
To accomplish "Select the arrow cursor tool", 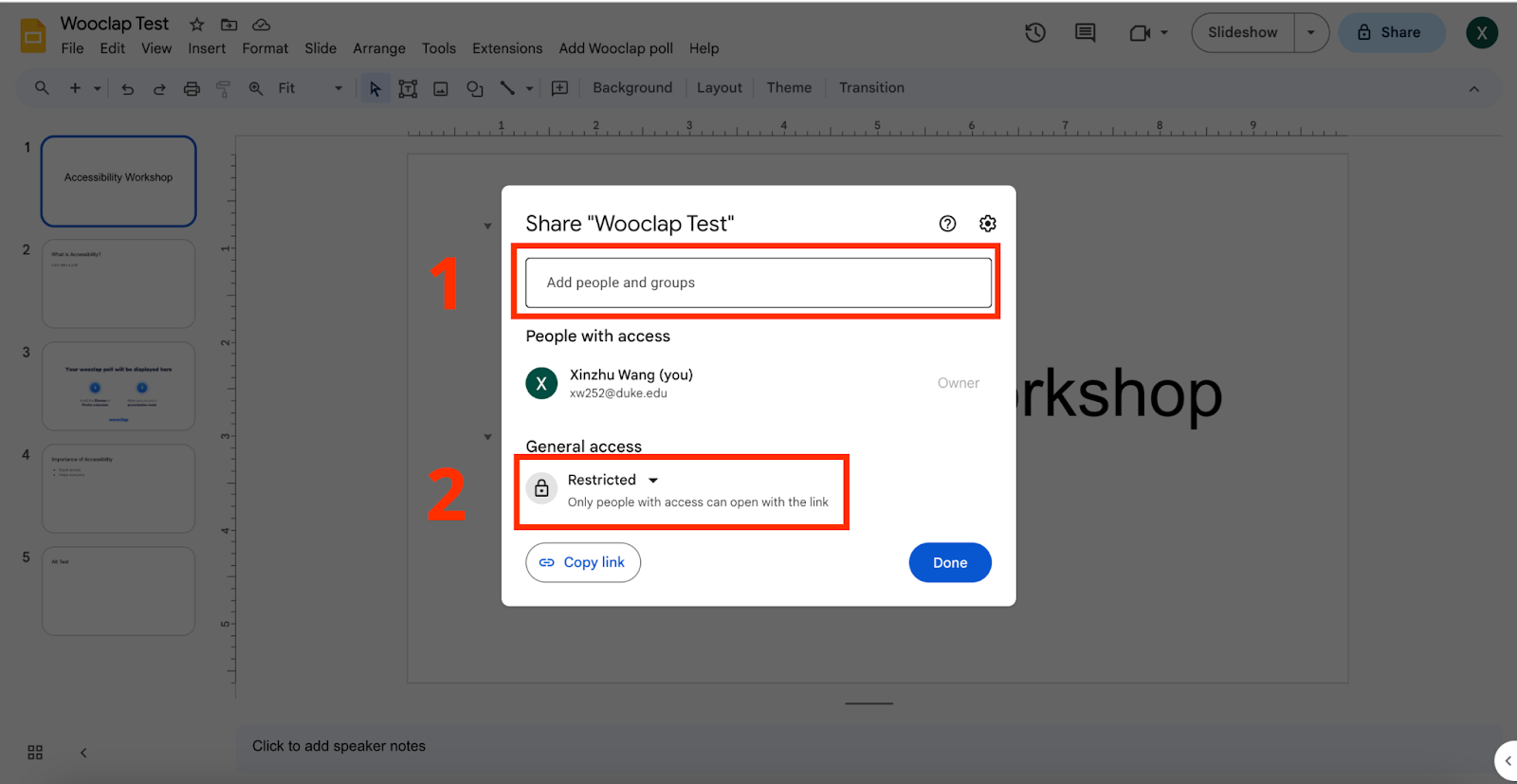I will tap(375, 88).
